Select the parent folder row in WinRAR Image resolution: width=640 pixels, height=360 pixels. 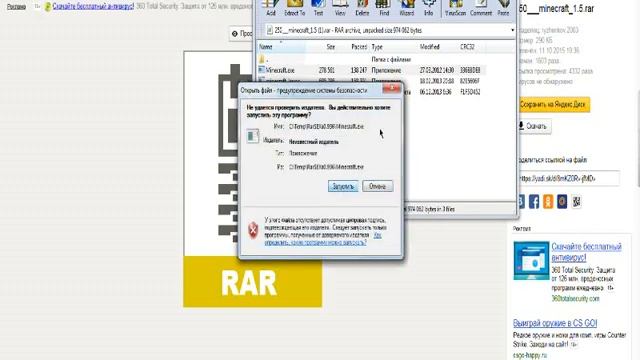[371, 60]
